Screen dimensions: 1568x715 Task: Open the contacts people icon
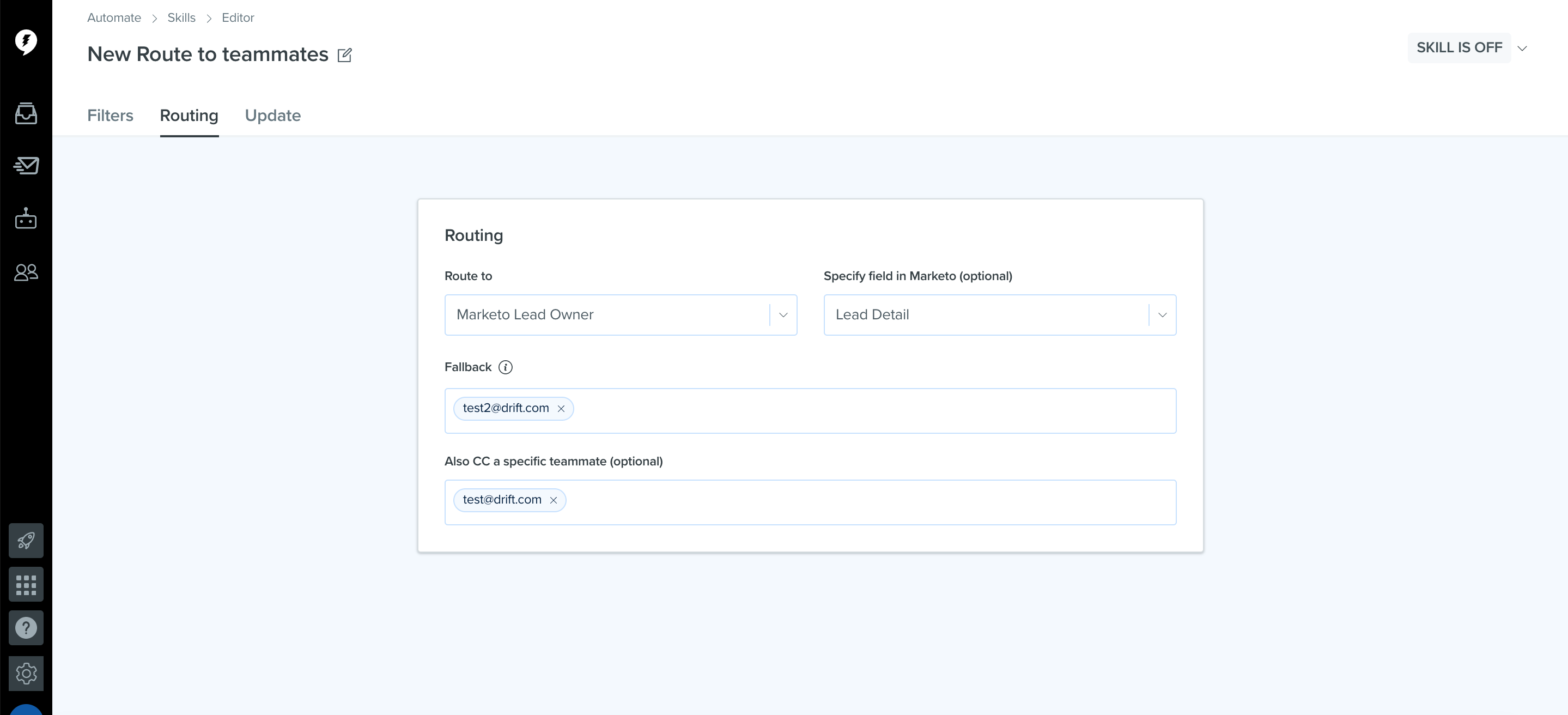[26, 271]
